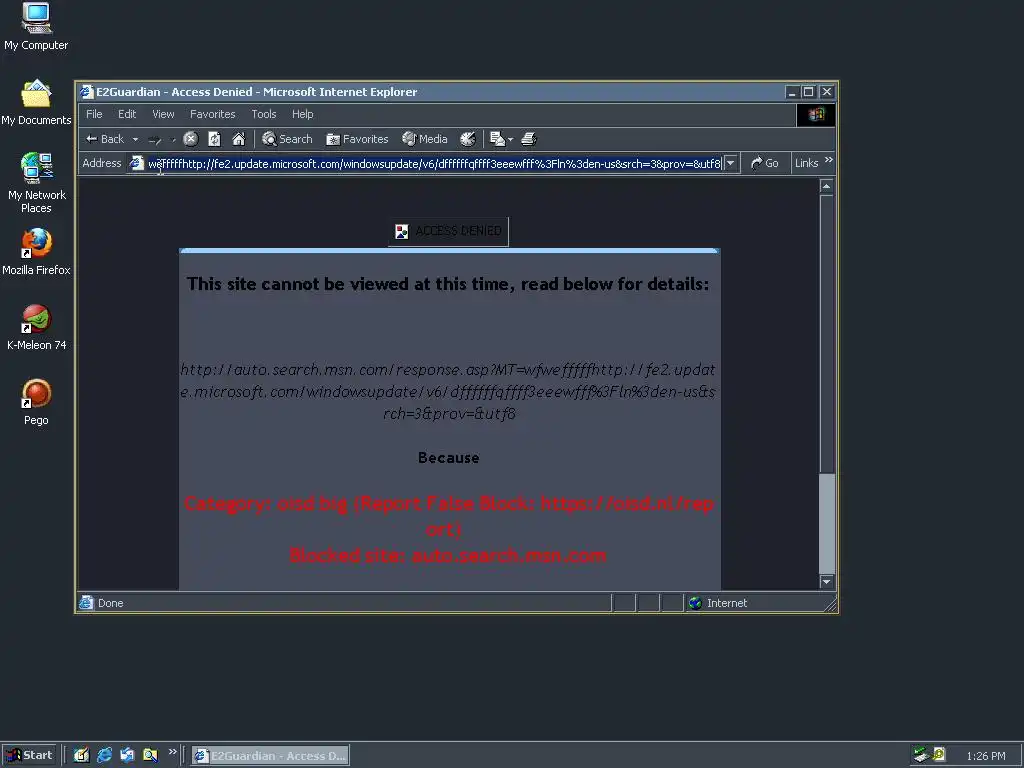Click the 'This site cannot be viewed' heading

tap(447, 284)
